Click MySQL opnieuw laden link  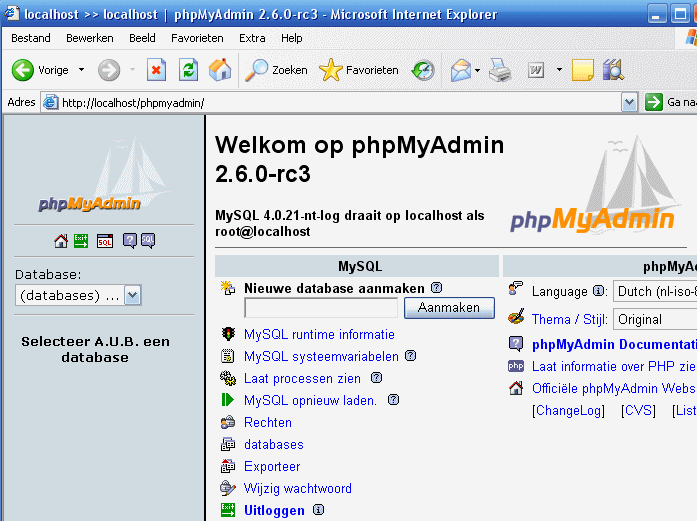pyautogui.click(x=310, y=401)
